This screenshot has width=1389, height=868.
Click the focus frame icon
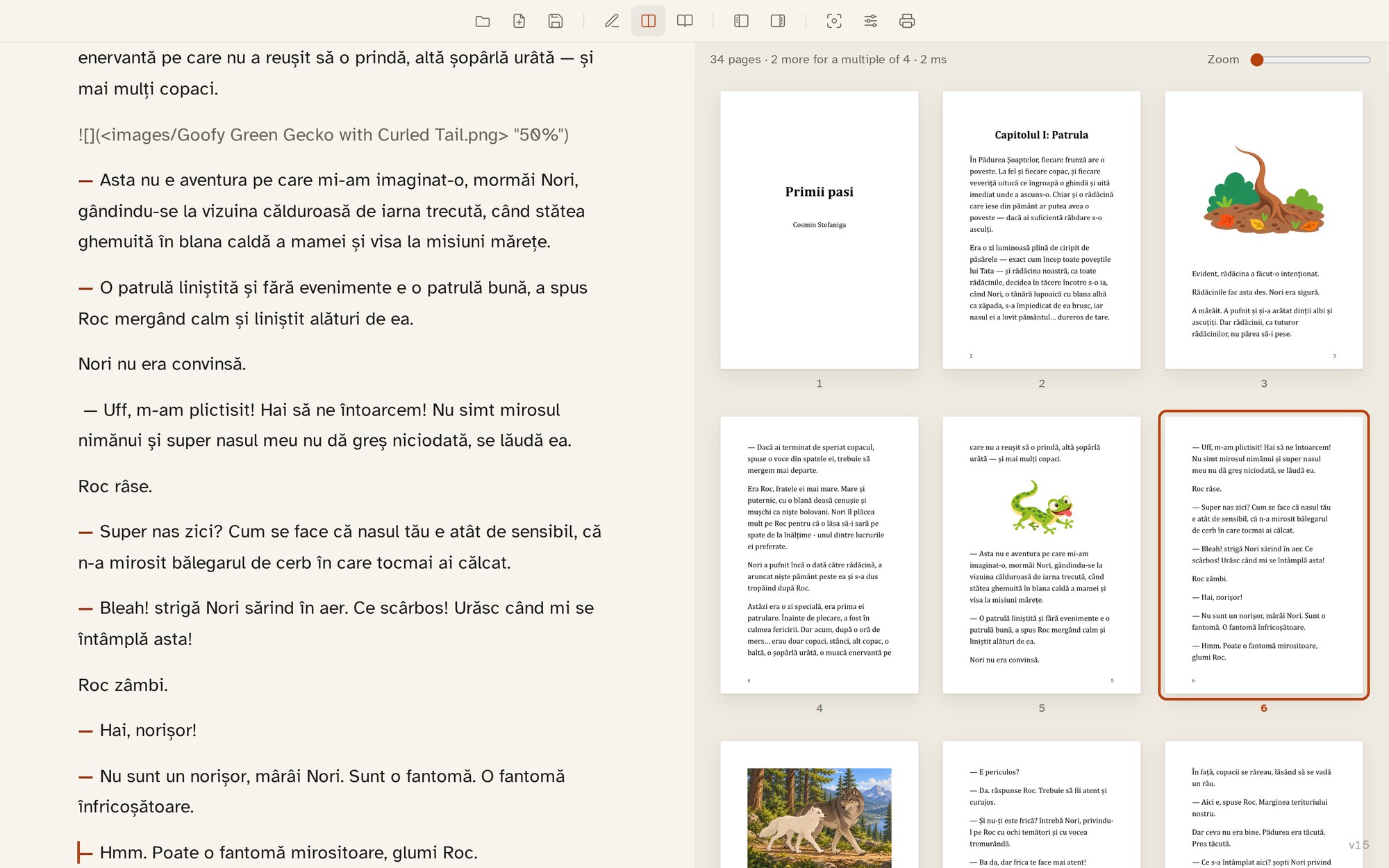click(834, 21)
